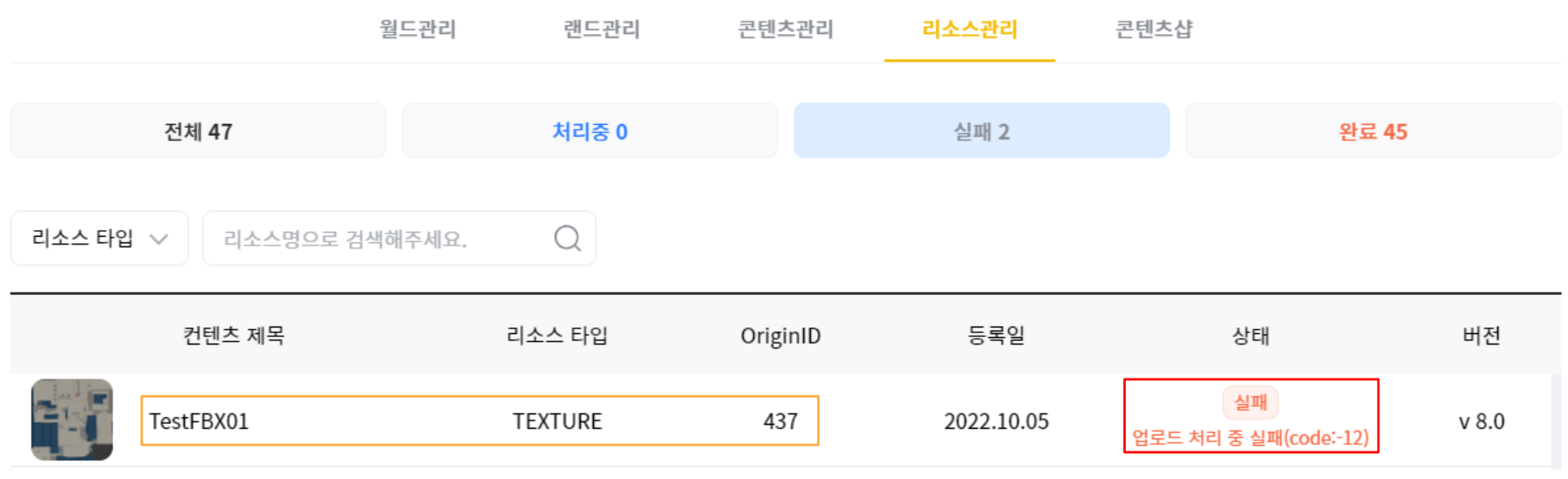Open the 월드관리 tab
The width and height of the screenshot is (1568, 479).
418,30
